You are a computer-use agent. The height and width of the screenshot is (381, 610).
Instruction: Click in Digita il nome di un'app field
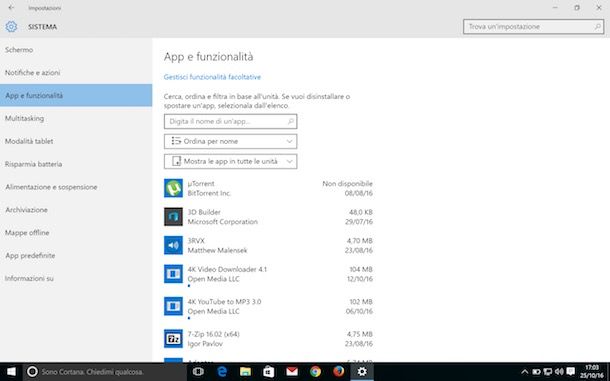[x=230, y=121]
